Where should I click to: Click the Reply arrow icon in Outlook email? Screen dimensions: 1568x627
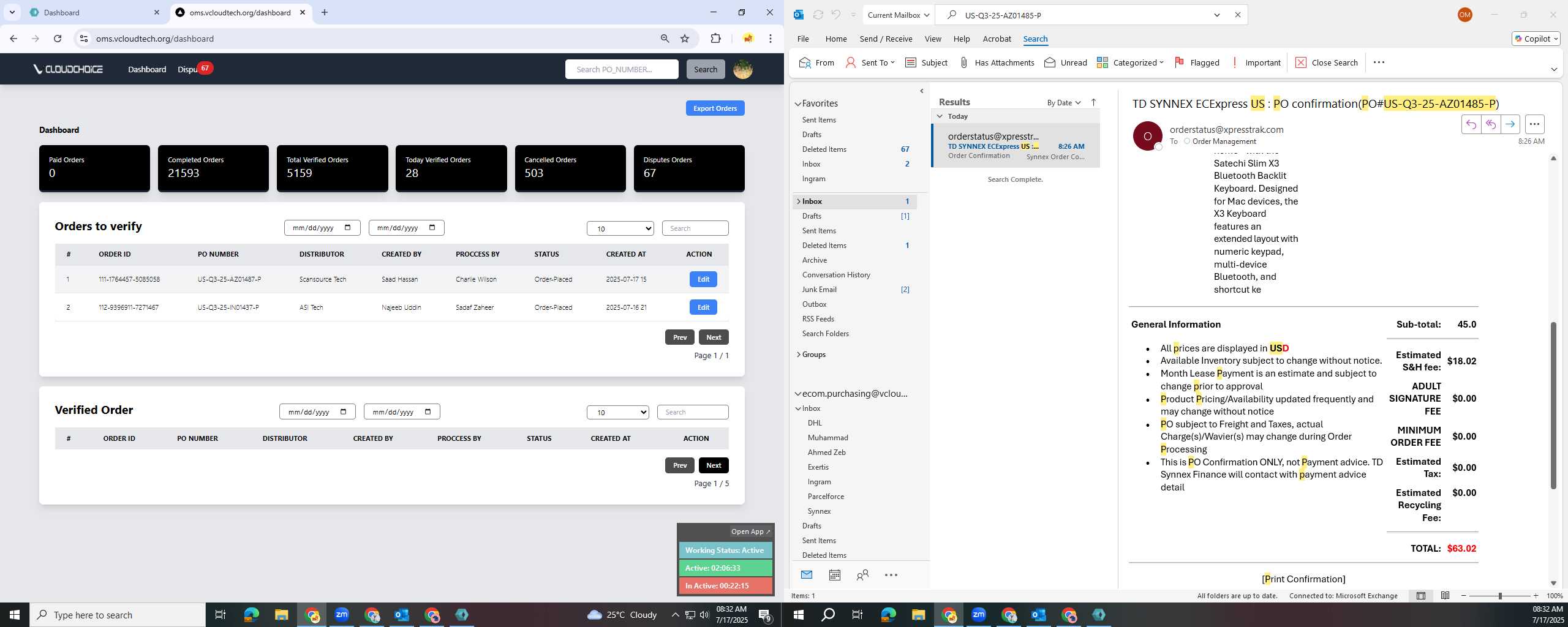tap(1471, 124)
